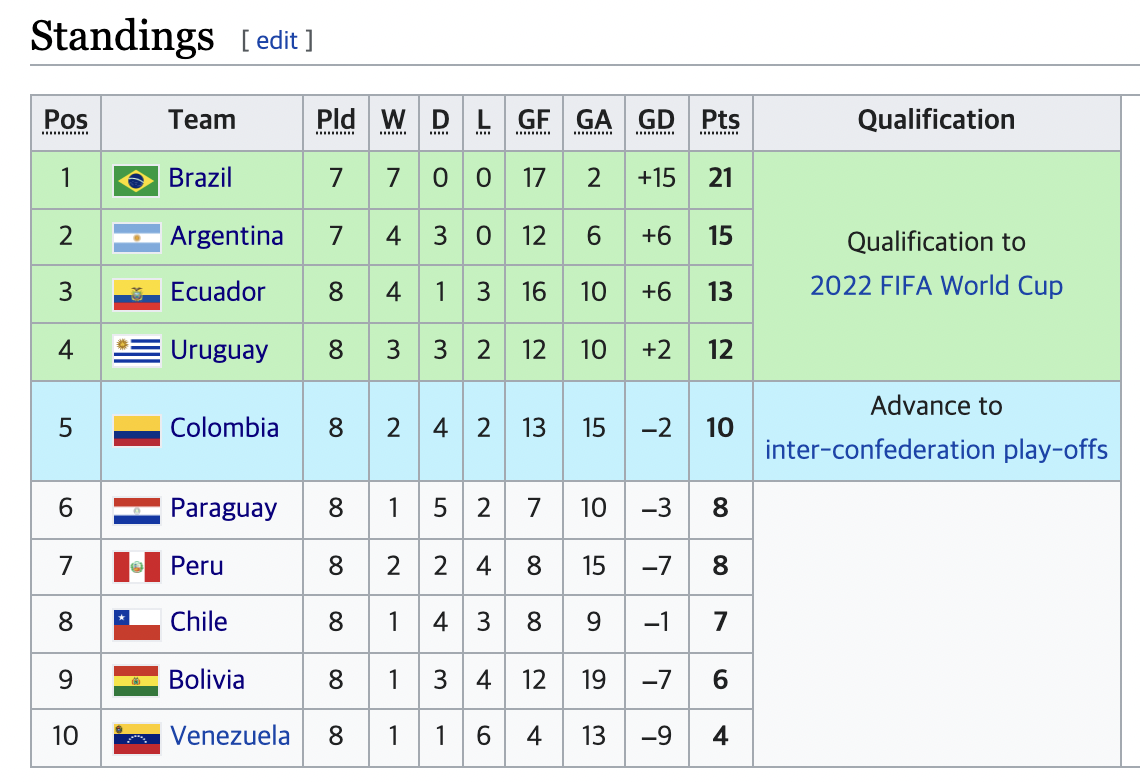Click the Pld column header abbreviation

[336, 120]
